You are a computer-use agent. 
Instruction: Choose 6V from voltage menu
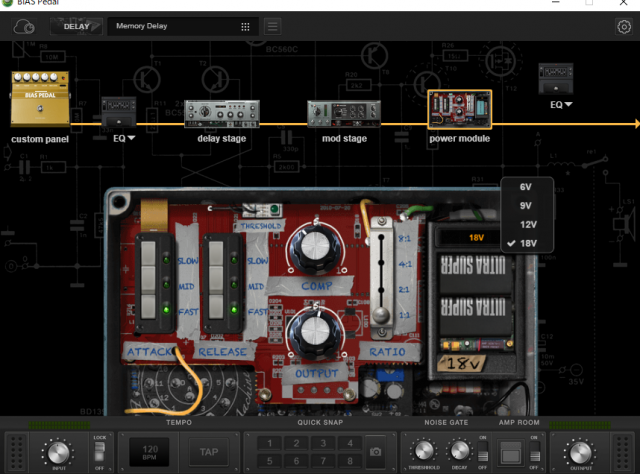click(527, 187)
